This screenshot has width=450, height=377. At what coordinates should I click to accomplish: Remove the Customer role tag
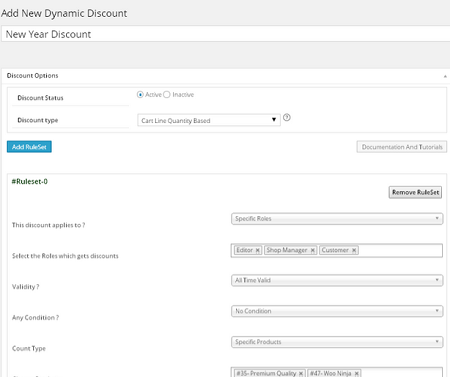click(354, 250)
